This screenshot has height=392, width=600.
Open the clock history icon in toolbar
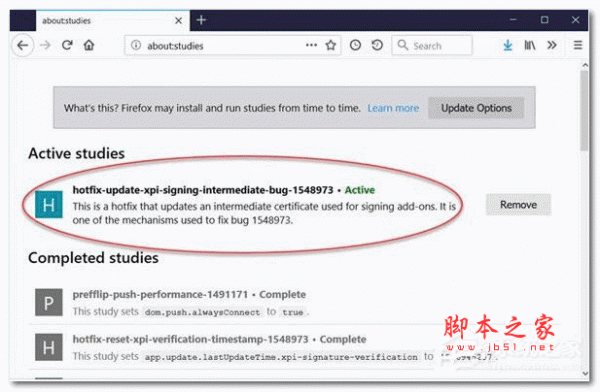355,45
